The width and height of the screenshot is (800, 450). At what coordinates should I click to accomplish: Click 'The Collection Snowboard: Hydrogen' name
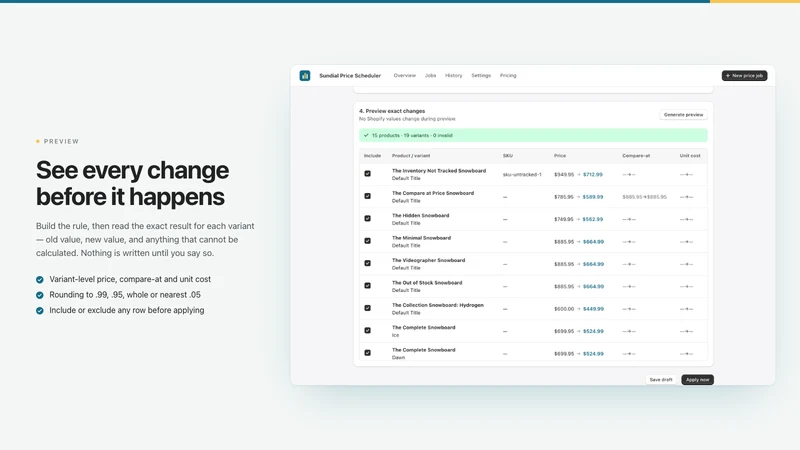tap(438, 306)
